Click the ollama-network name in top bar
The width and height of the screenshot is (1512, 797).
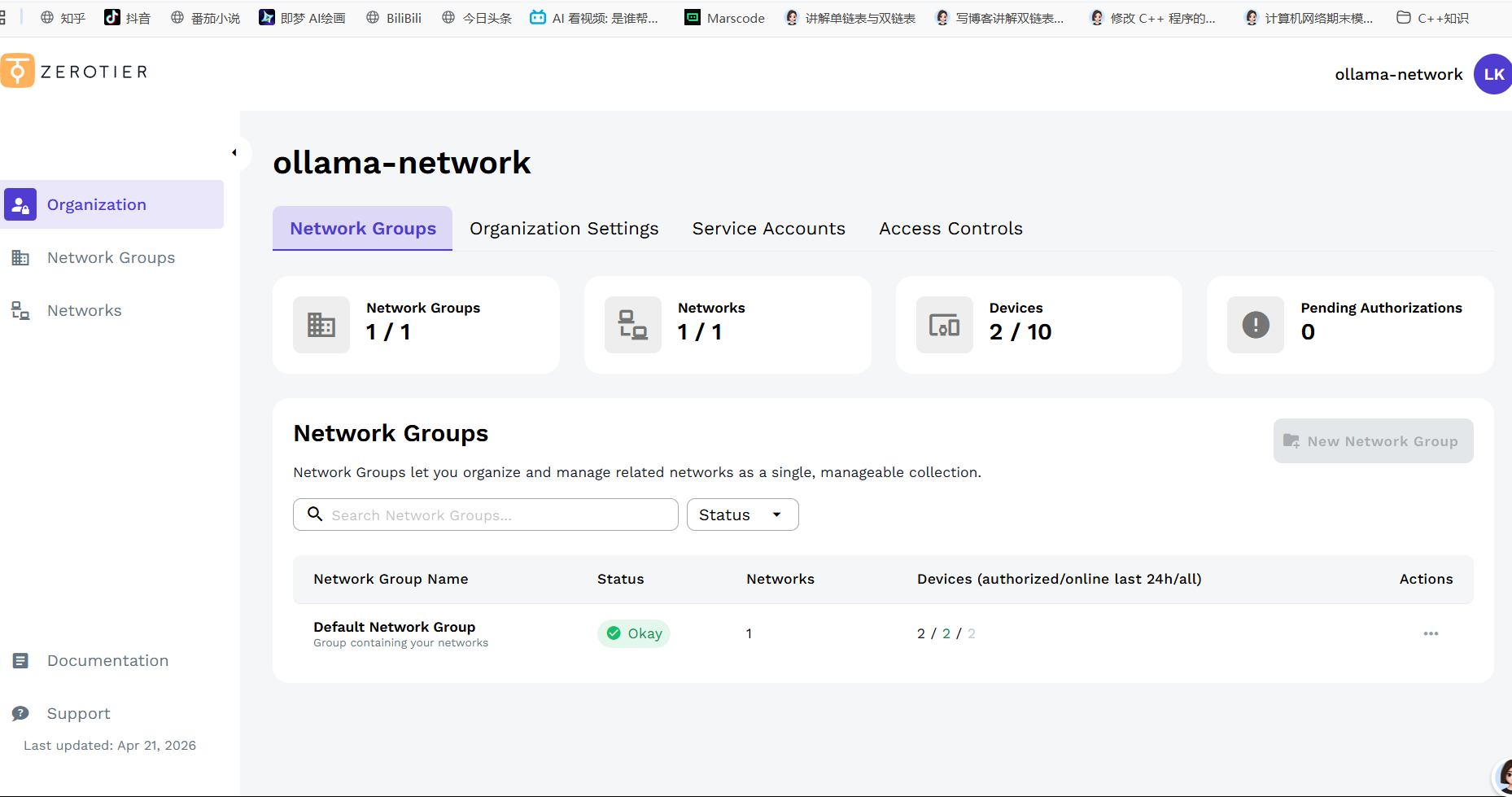tap(1399, 74)
